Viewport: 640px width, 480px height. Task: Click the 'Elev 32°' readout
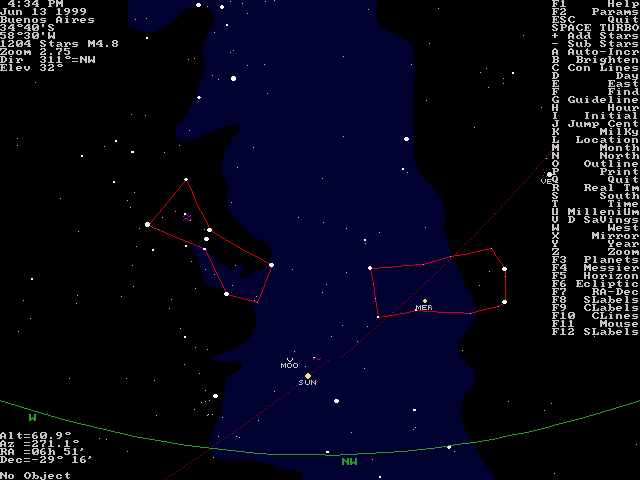31,68
